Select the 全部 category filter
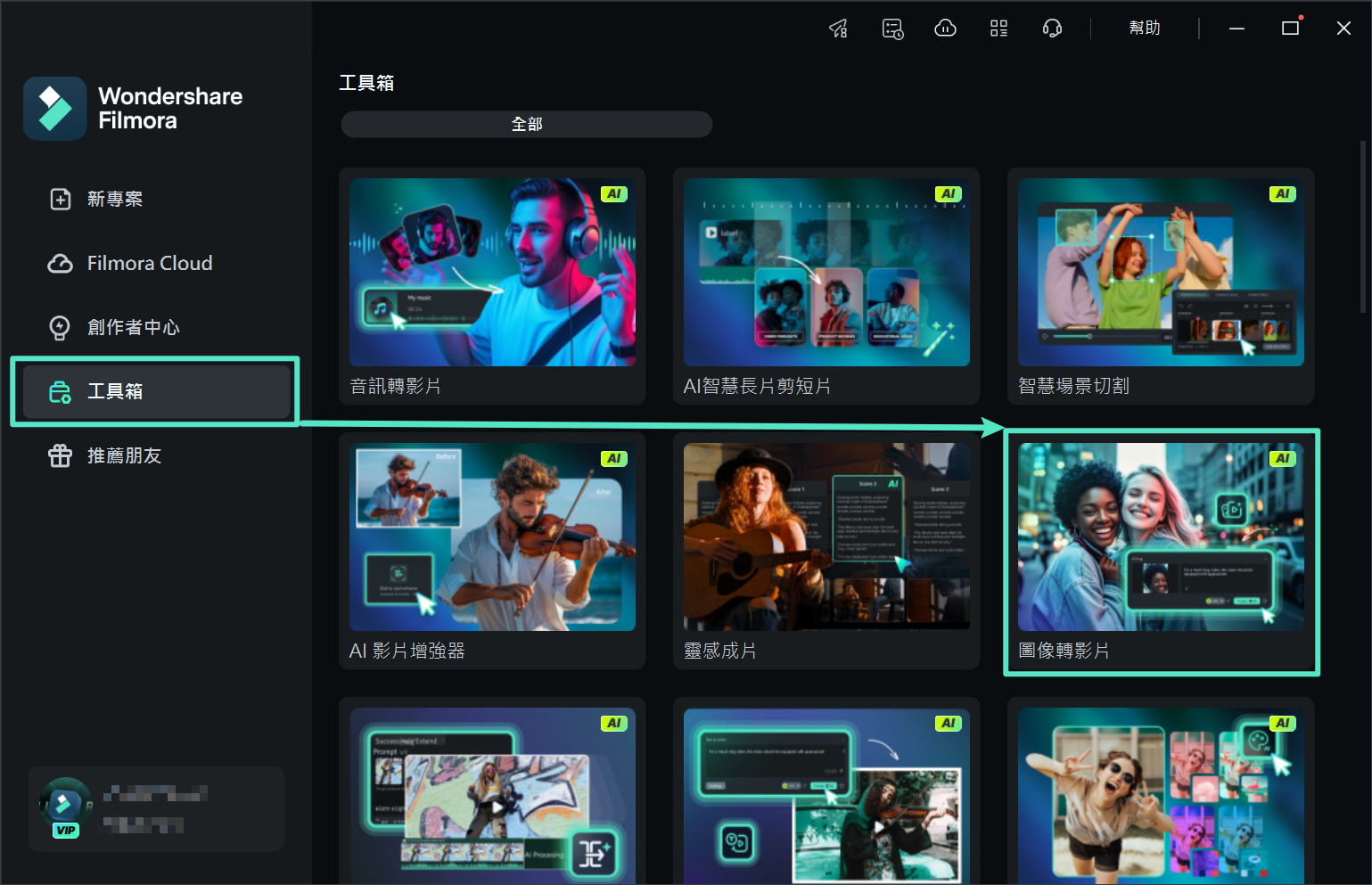This screenshot has height=885, width=1372. coord(526,124)
